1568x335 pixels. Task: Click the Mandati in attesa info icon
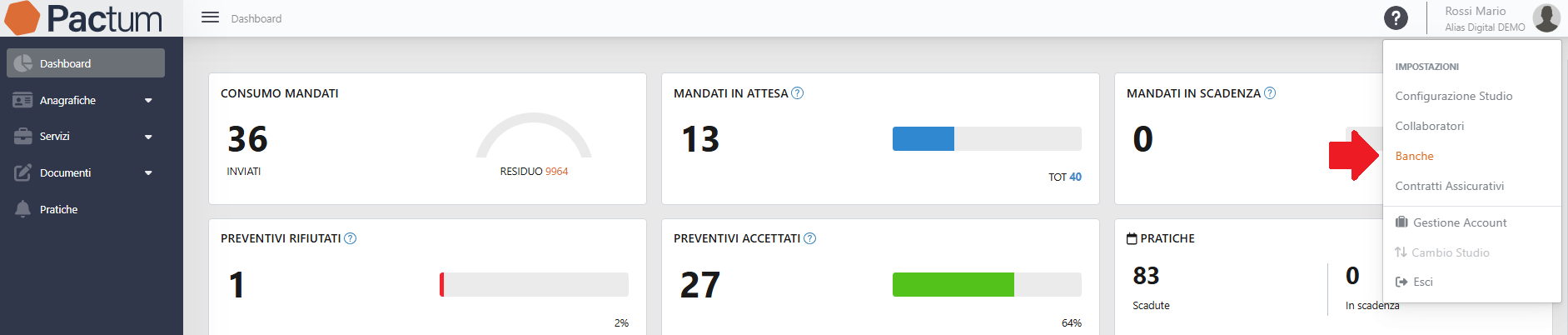pos(797,93)
